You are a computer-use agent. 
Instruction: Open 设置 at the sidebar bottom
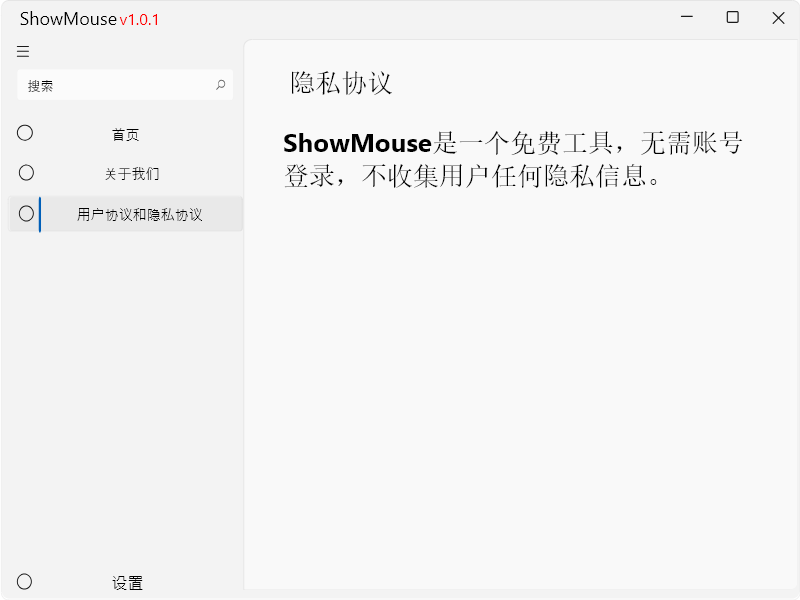point(127,583)
